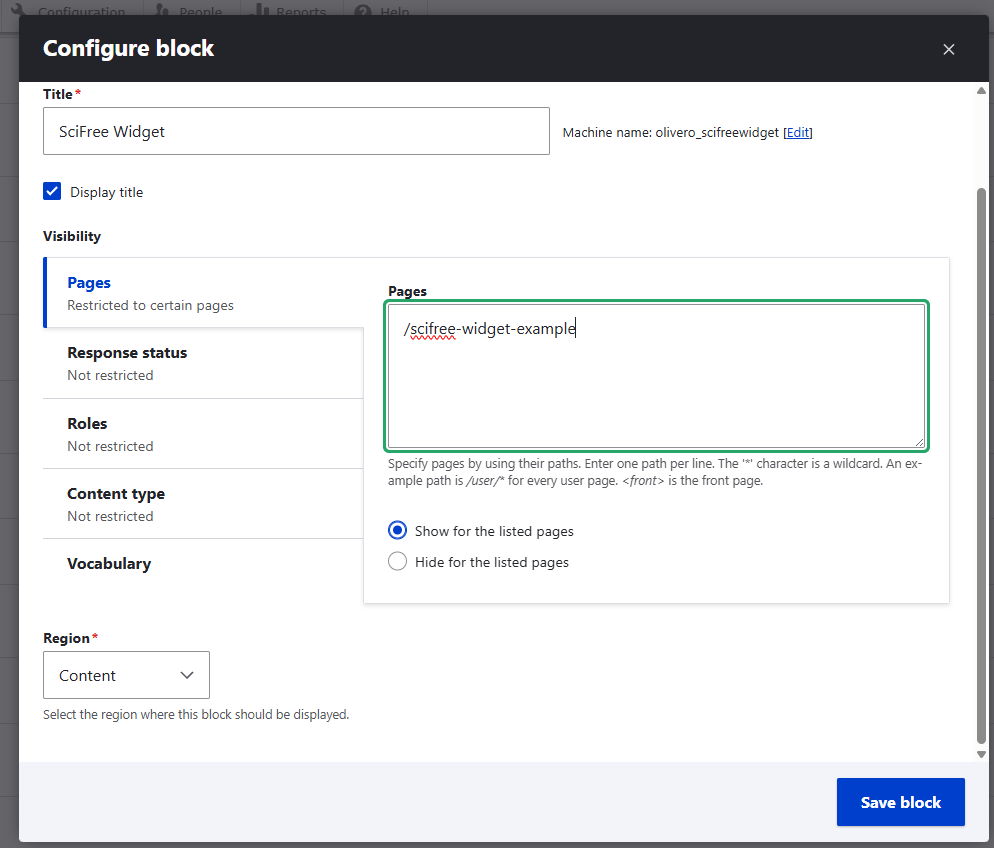Edit the machine name olivero_scifreewidget
994x848 pixels.
(797, 132)
